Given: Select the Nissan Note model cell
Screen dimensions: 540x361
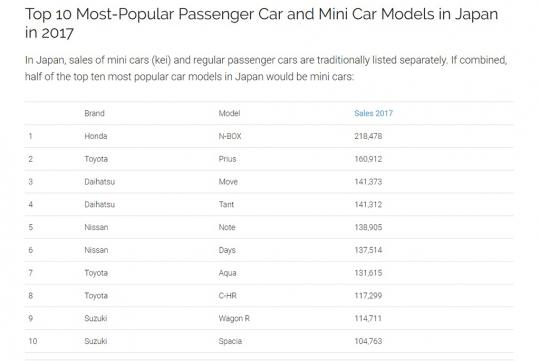Looking at the screenshot, I should pos(227,227).
